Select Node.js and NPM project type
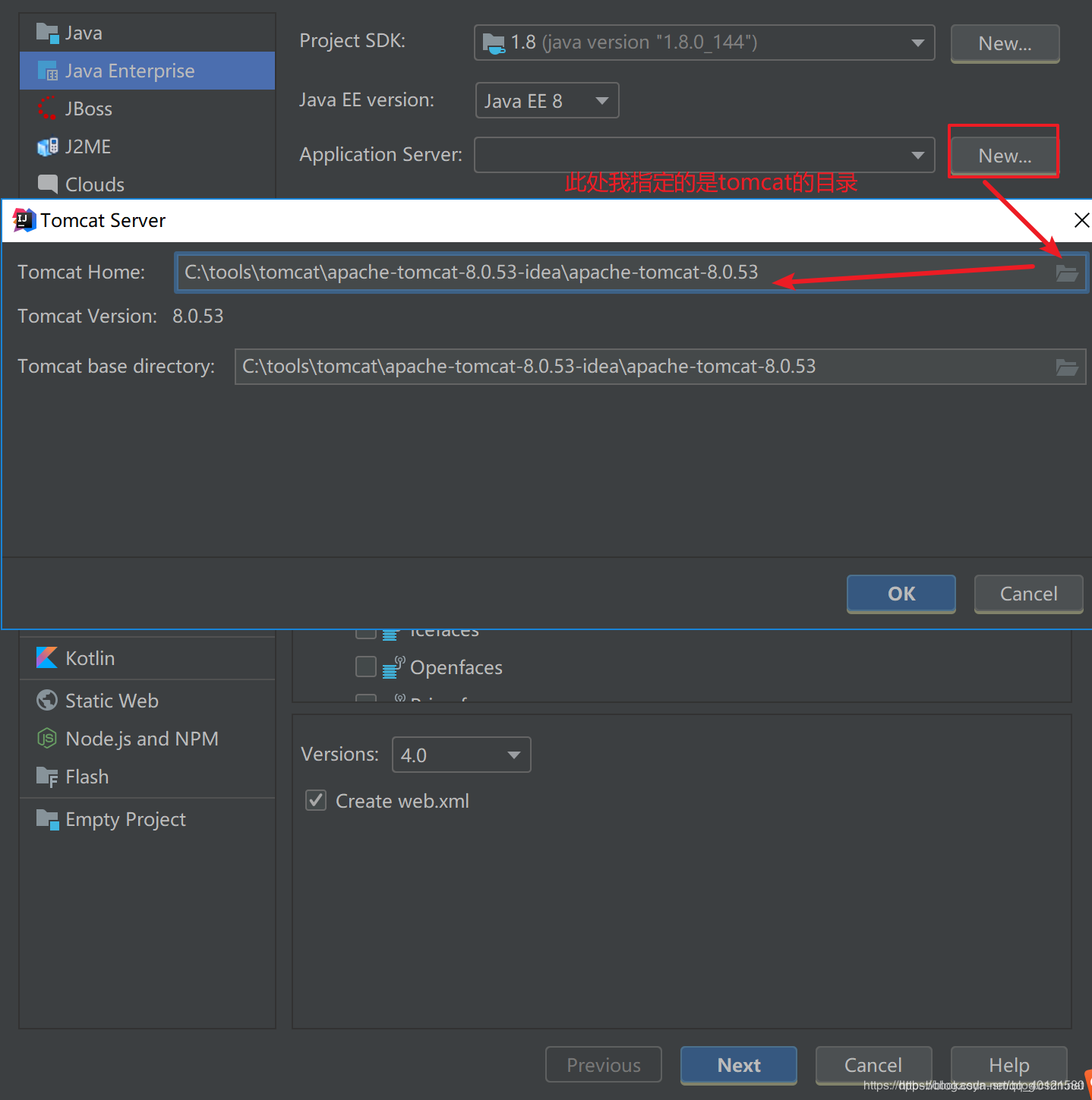Screen dimensions: 1092x1100 pyautogui.click(x=147, y=739)
